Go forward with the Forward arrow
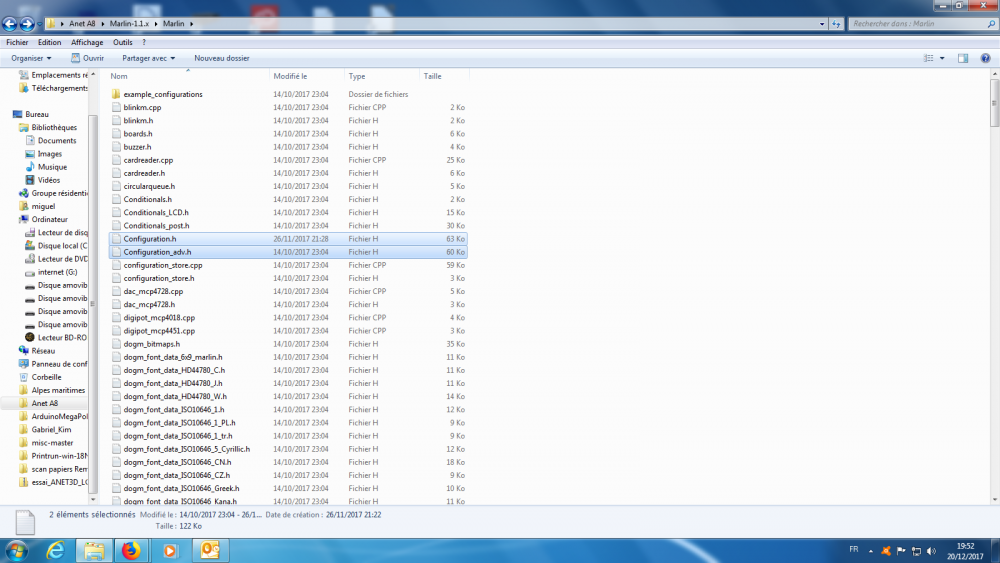1000x563 pixels. 27,24
